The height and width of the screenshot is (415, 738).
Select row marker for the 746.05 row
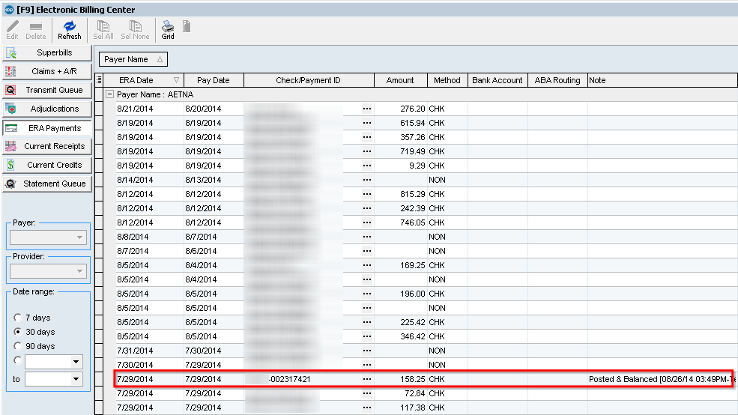click(99, 223)
